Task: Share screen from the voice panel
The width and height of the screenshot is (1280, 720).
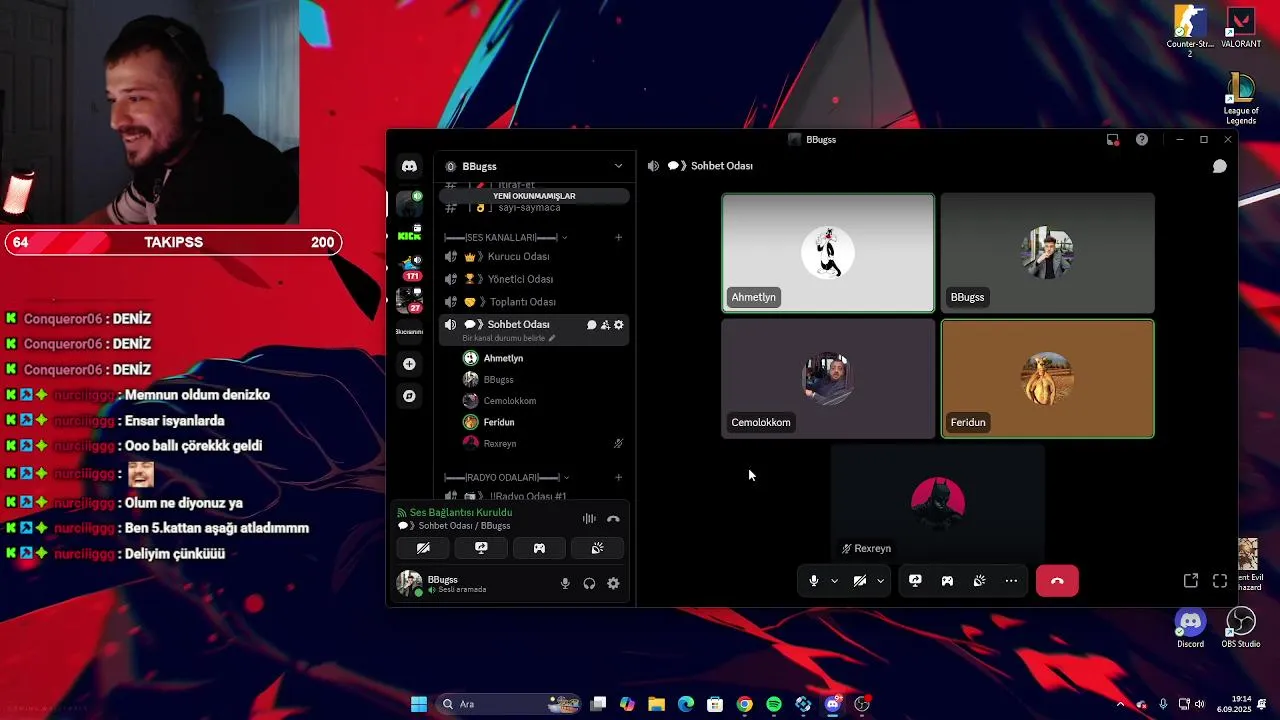Action: click(x=481, y=548)
